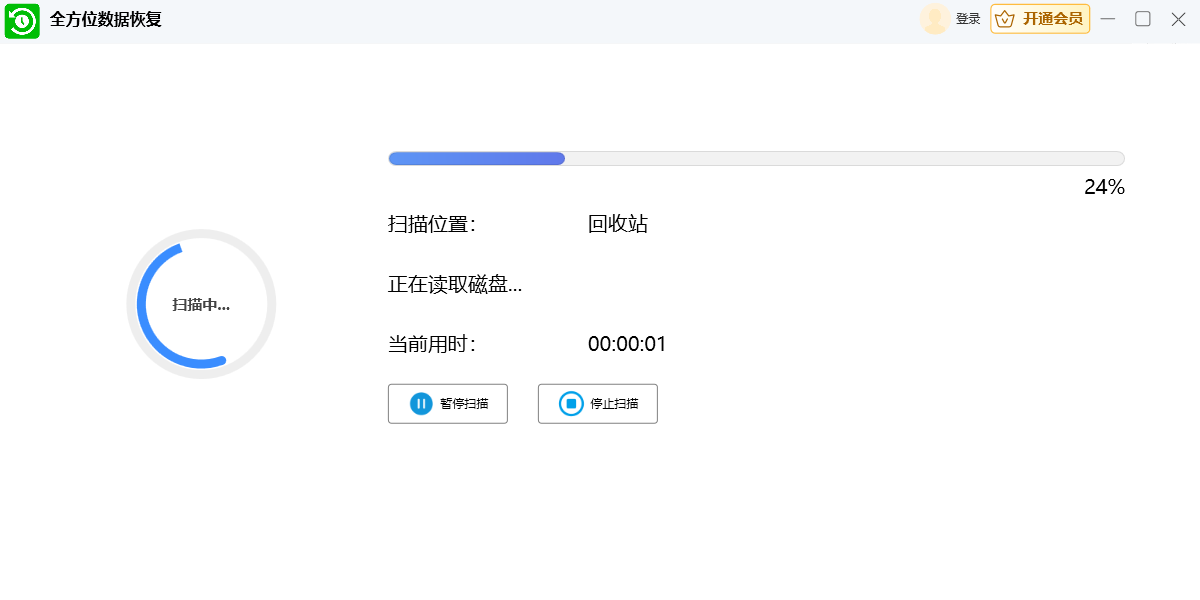Click the 全方位数据恢复 window title

(106, 20)
